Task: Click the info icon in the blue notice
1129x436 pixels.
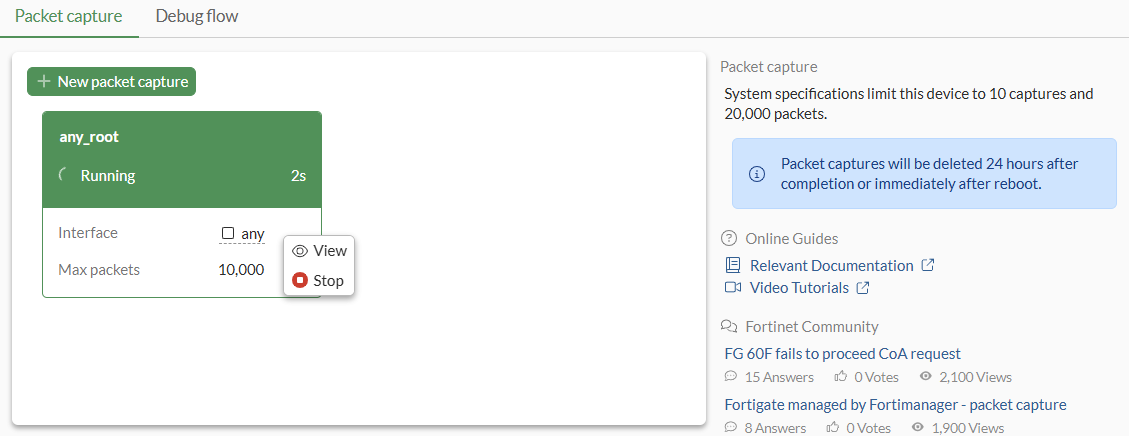Action: (x=757, y=174)
